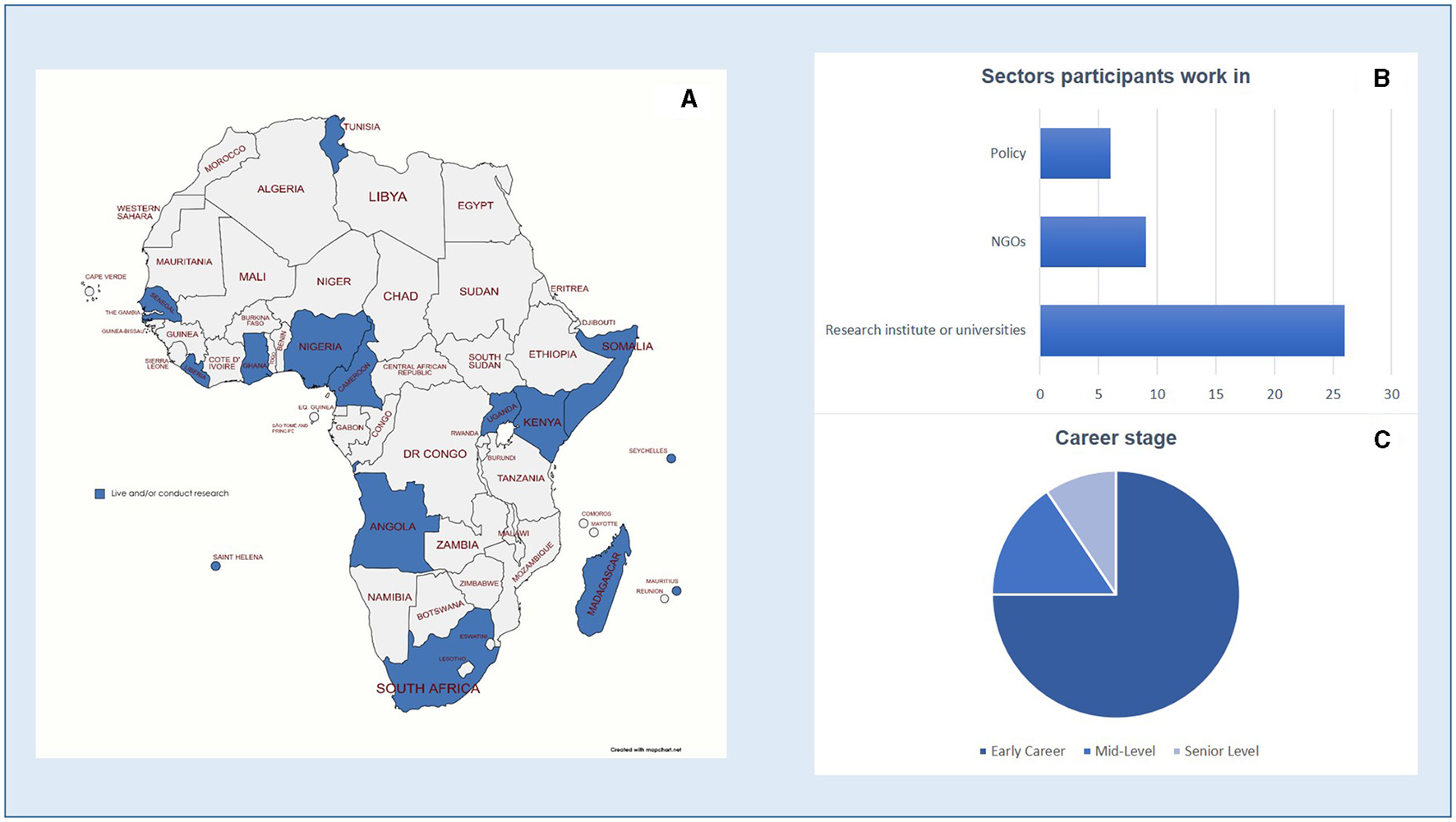Screen dimensions: 1456x822
Task: Click the Reunion island circle marker
Action: (x=665, y=599)
